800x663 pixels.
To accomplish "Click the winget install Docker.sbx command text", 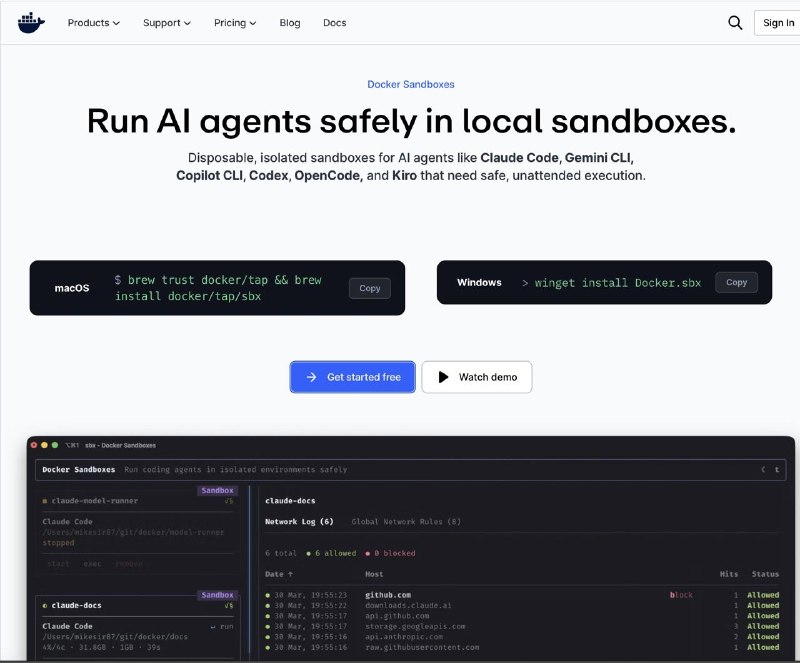I will coord(617,283).
